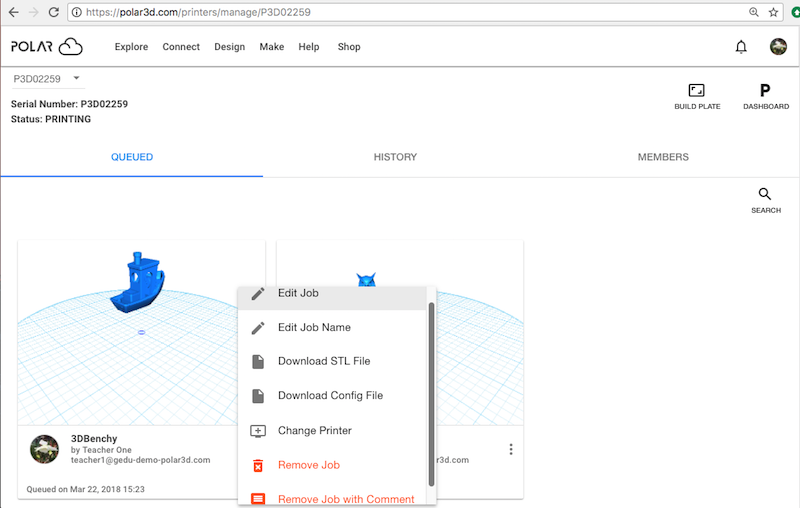The height and width of the screenshot is (508, 800).
Task: Open the Connect menu
Action: (x=181, y=47)
